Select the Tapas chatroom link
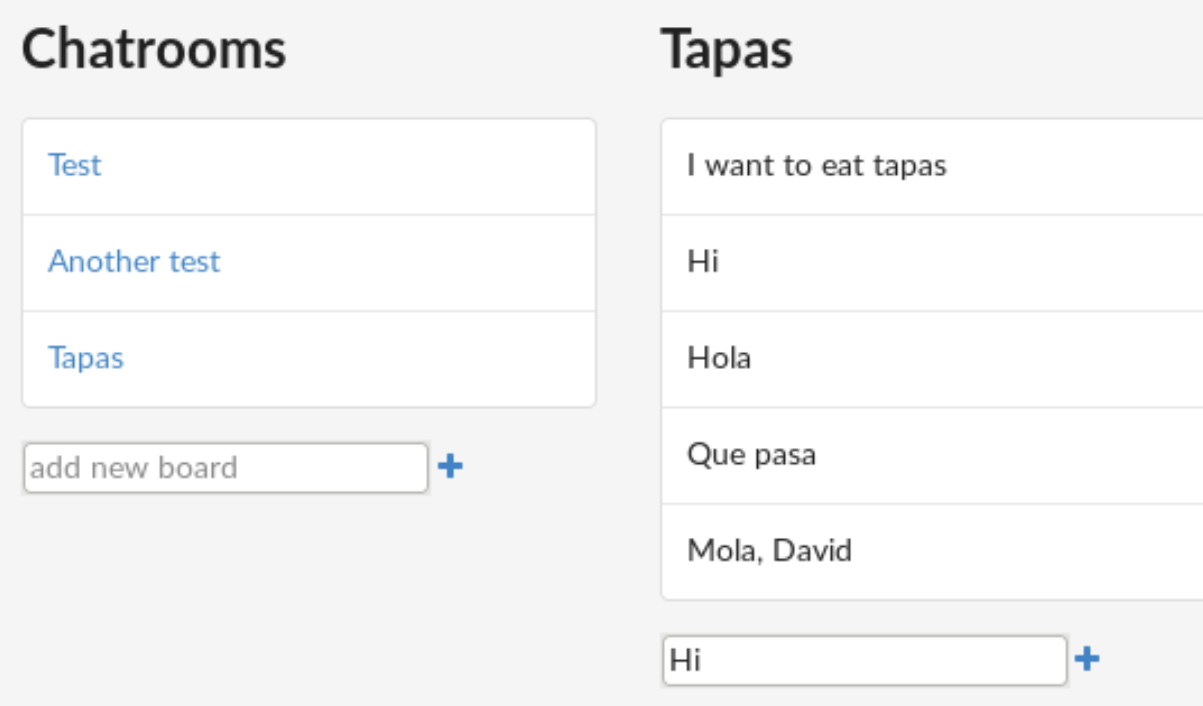This screenshot has width=1203, height=706. (86, 358)
